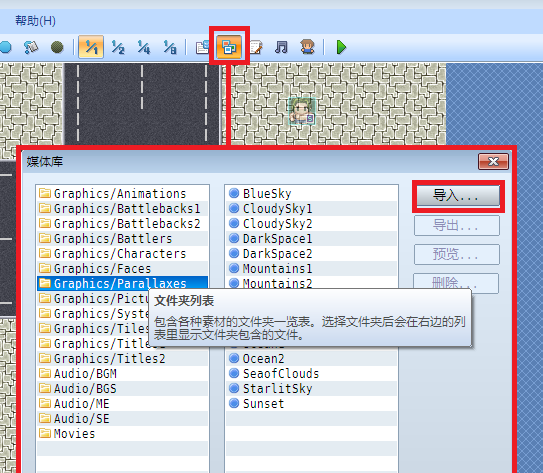Select Audio/BGM folder
Viewport: 543px width, 473px height.
123,374
